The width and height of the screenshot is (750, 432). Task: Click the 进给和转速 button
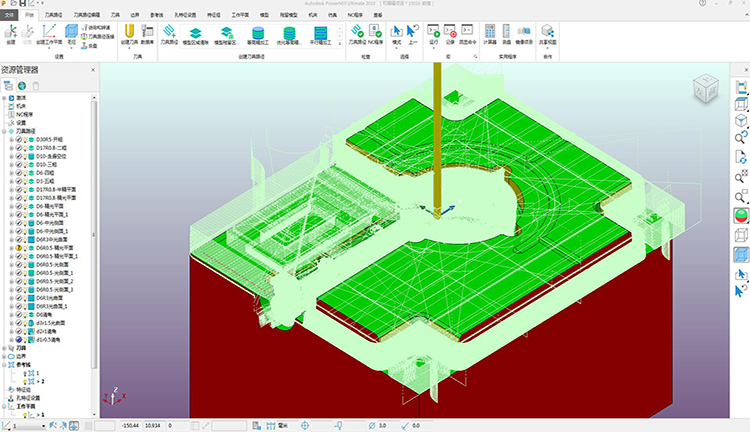click(96, 28)
